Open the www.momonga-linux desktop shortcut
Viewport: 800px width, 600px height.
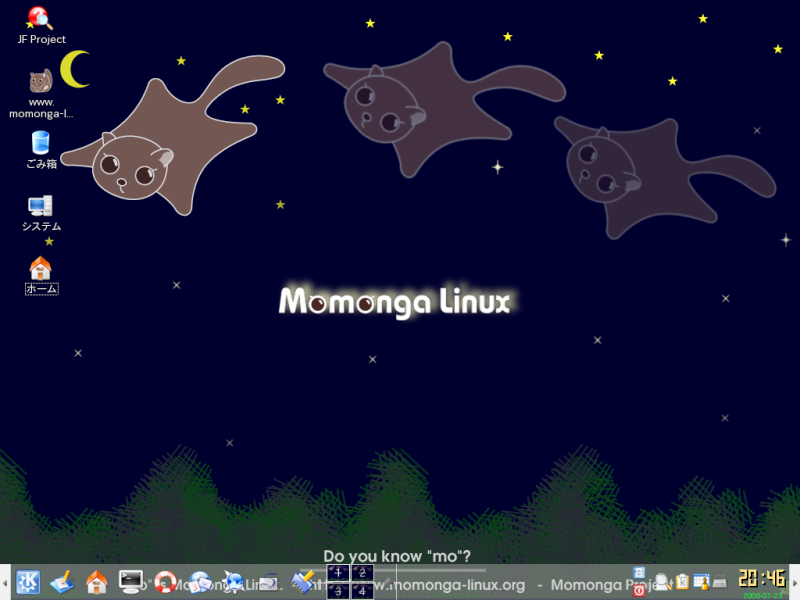click(41, 94)
